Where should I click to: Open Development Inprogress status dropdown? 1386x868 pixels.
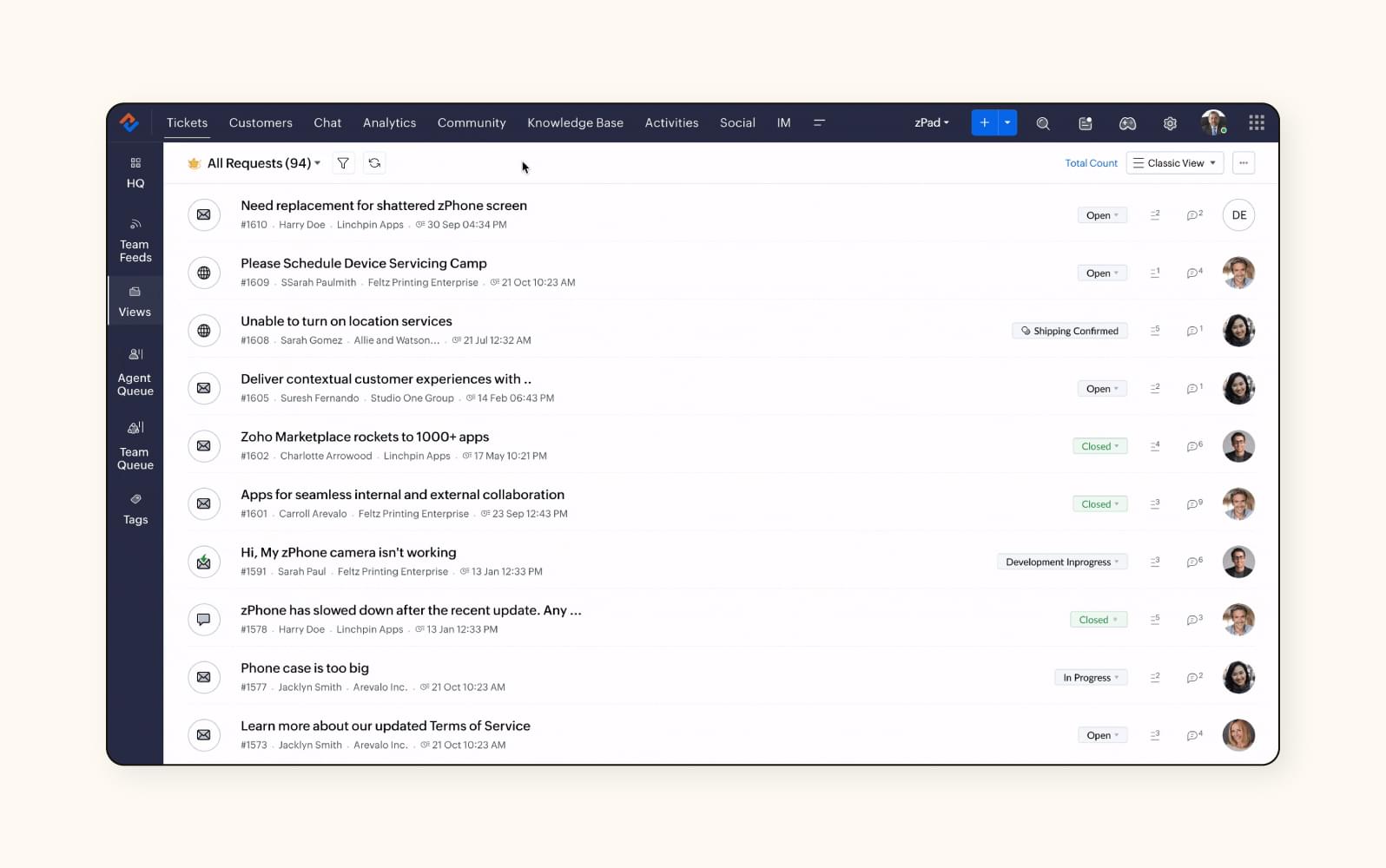[x=1062, y=562]
